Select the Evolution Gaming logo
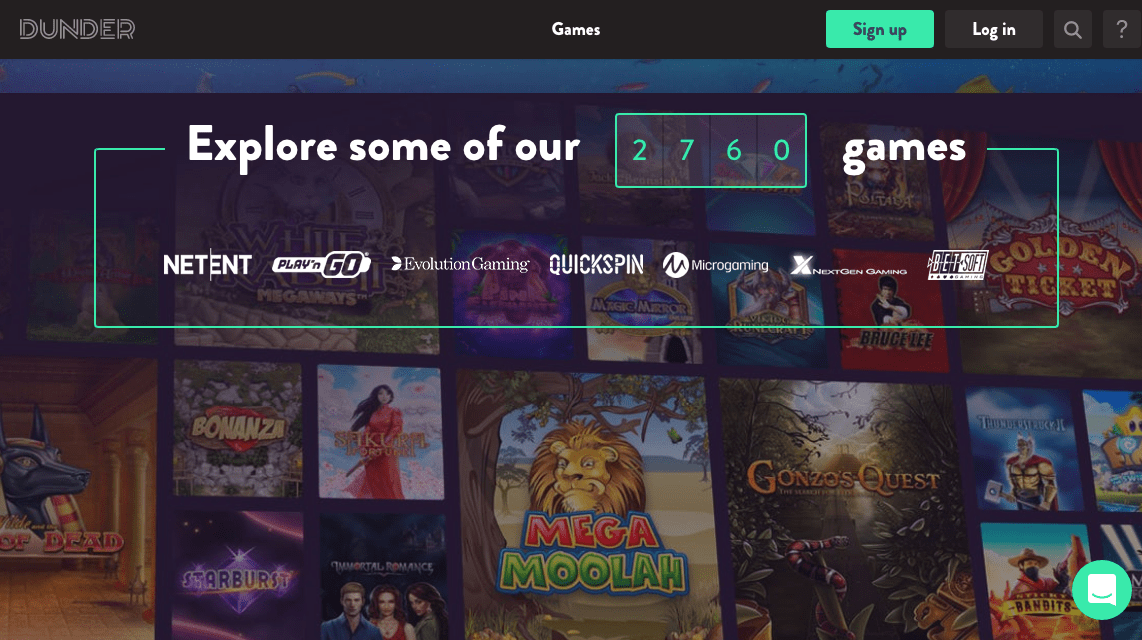 pyautogui.click(x=460, y=264)
